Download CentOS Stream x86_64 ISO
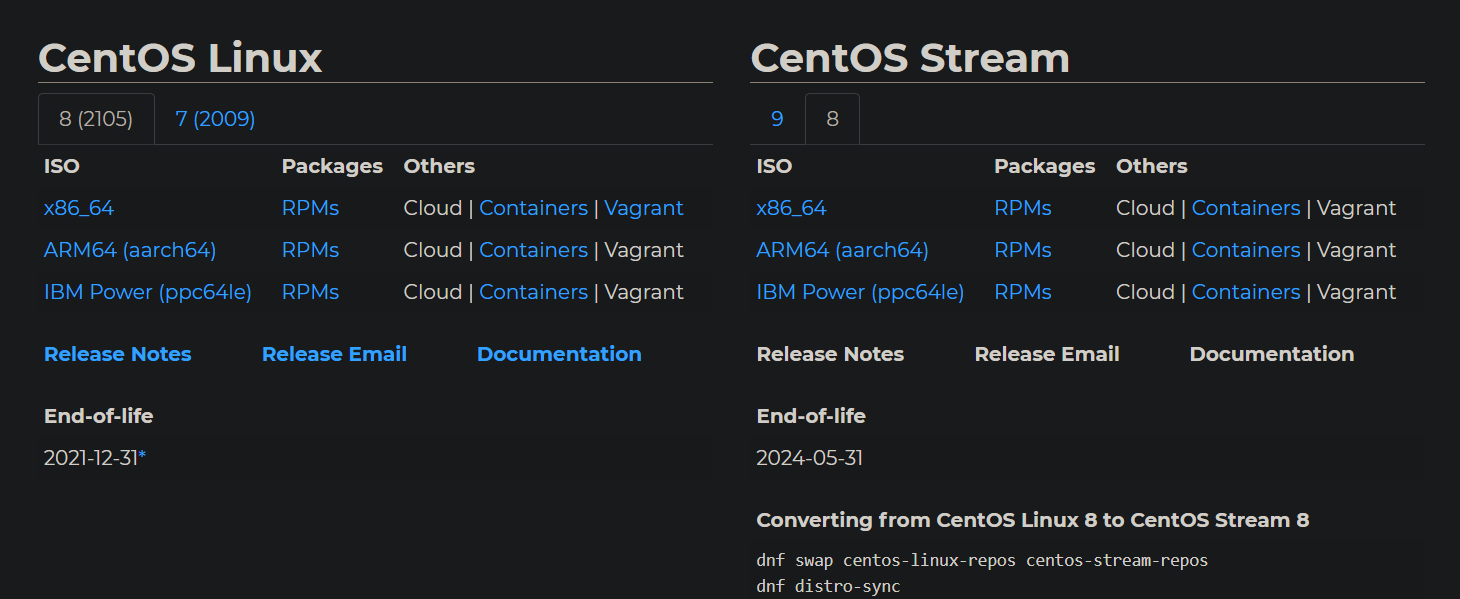Viewport: 1460px width, 599px height. click(x=792, y=208)
